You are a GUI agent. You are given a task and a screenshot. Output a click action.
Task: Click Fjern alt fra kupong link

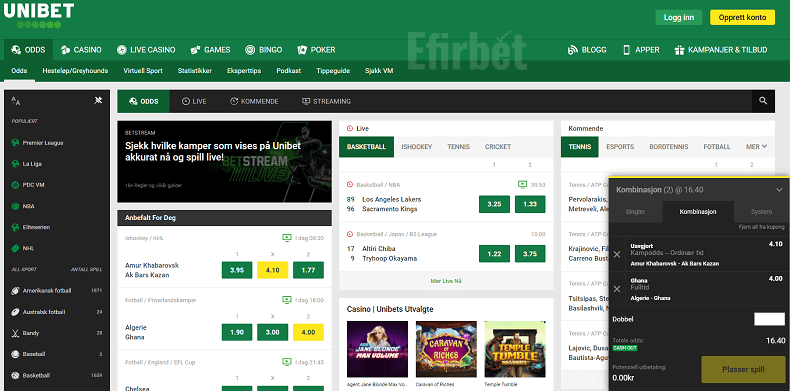click(x=760, y=228)
